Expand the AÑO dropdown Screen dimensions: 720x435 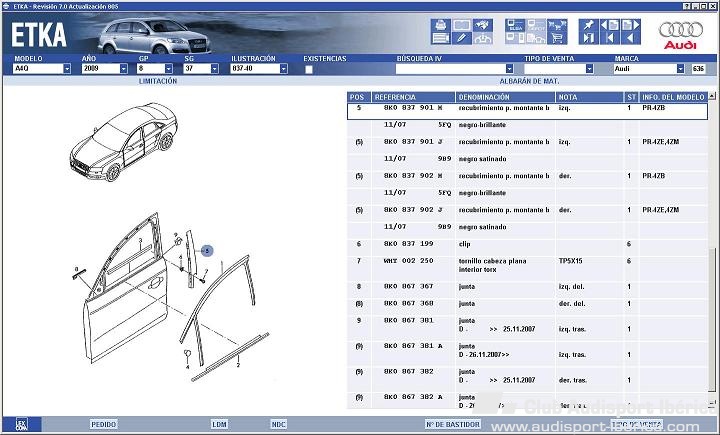tap(124, 69)
